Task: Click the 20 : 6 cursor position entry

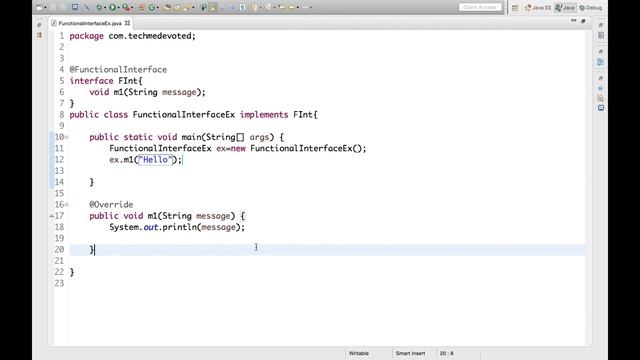Action: (447, 353)
